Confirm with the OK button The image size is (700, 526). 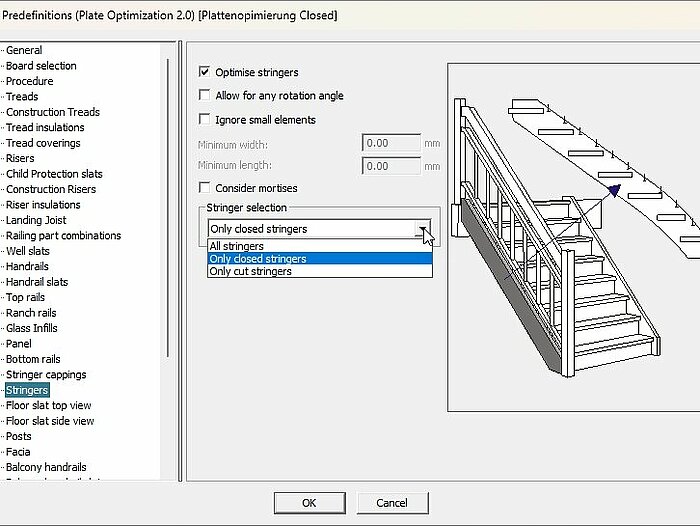309,503
